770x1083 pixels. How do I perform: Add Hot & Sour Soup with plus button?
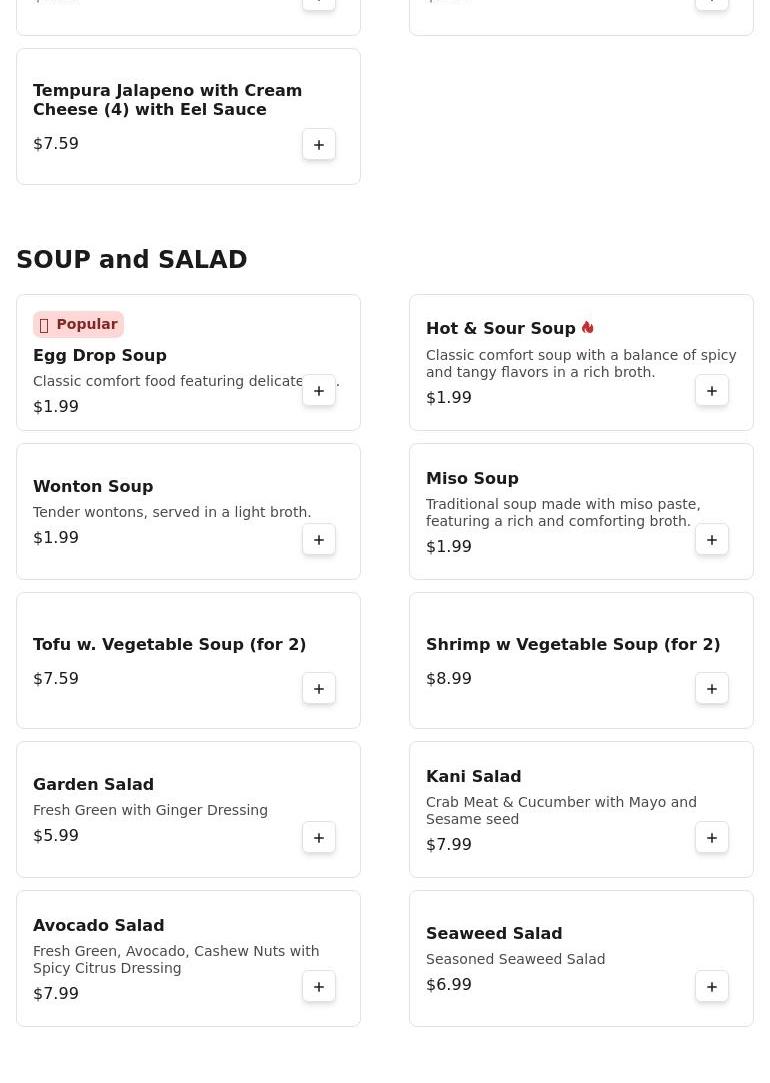[711, 390]
